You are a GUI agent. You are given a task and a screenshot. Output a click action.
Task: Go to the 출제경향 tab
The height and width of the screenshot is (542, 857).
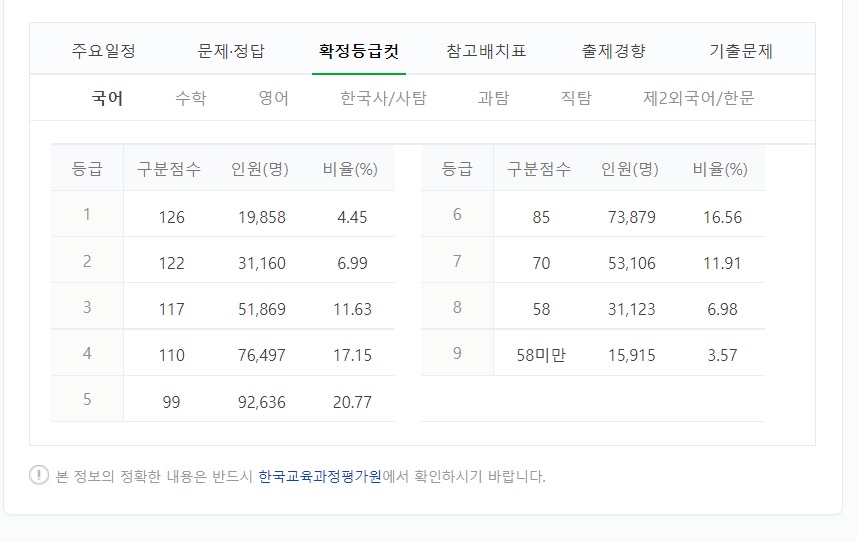pos(614,51)
